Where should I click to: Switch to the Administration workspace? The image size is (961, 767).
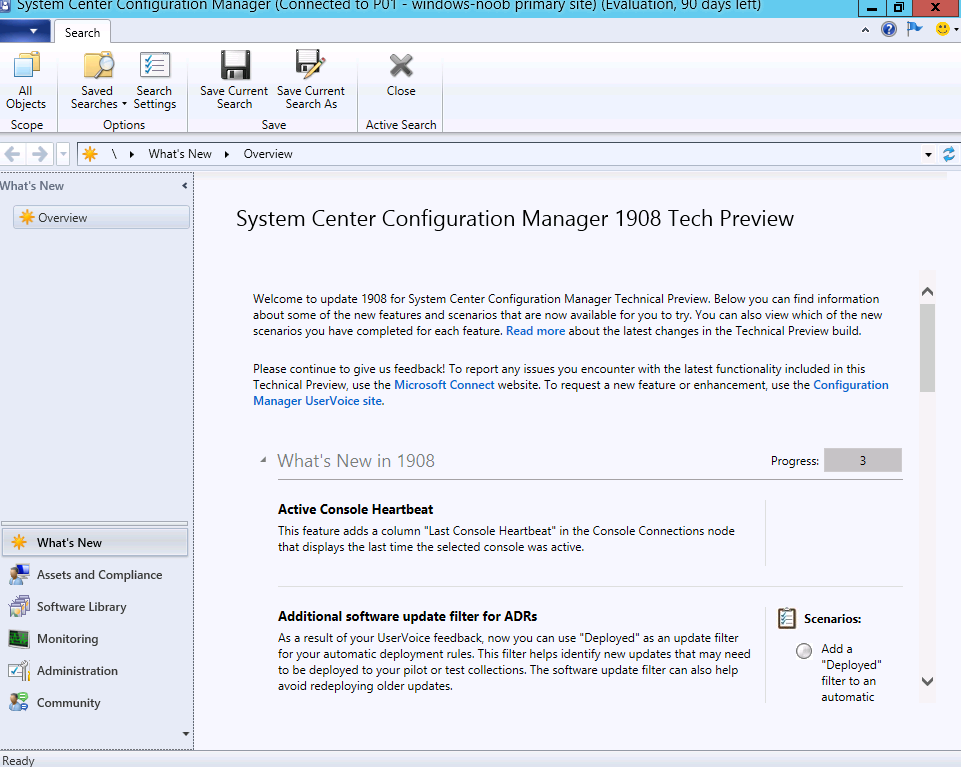pos(95,671)
